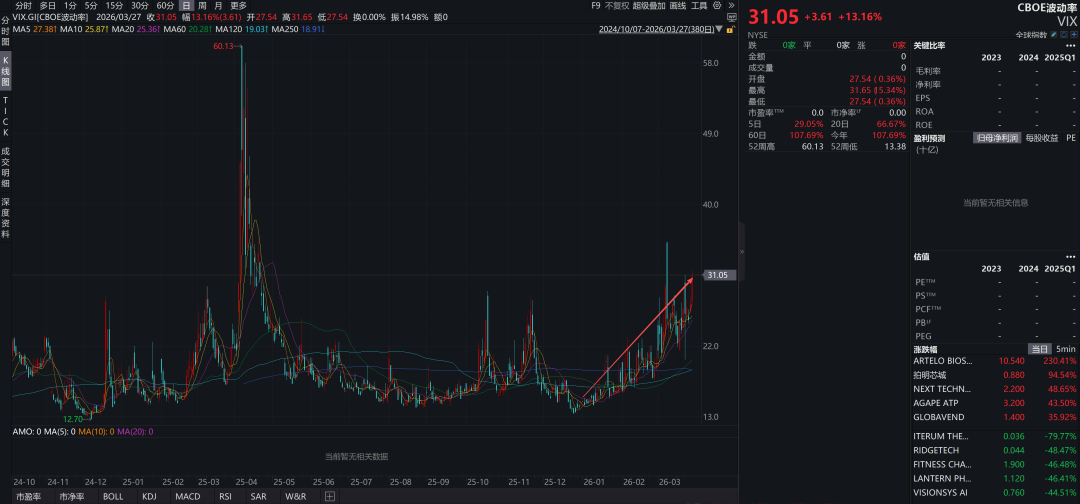Add a new indicator panel with plus icon

(x=329, y=496)
